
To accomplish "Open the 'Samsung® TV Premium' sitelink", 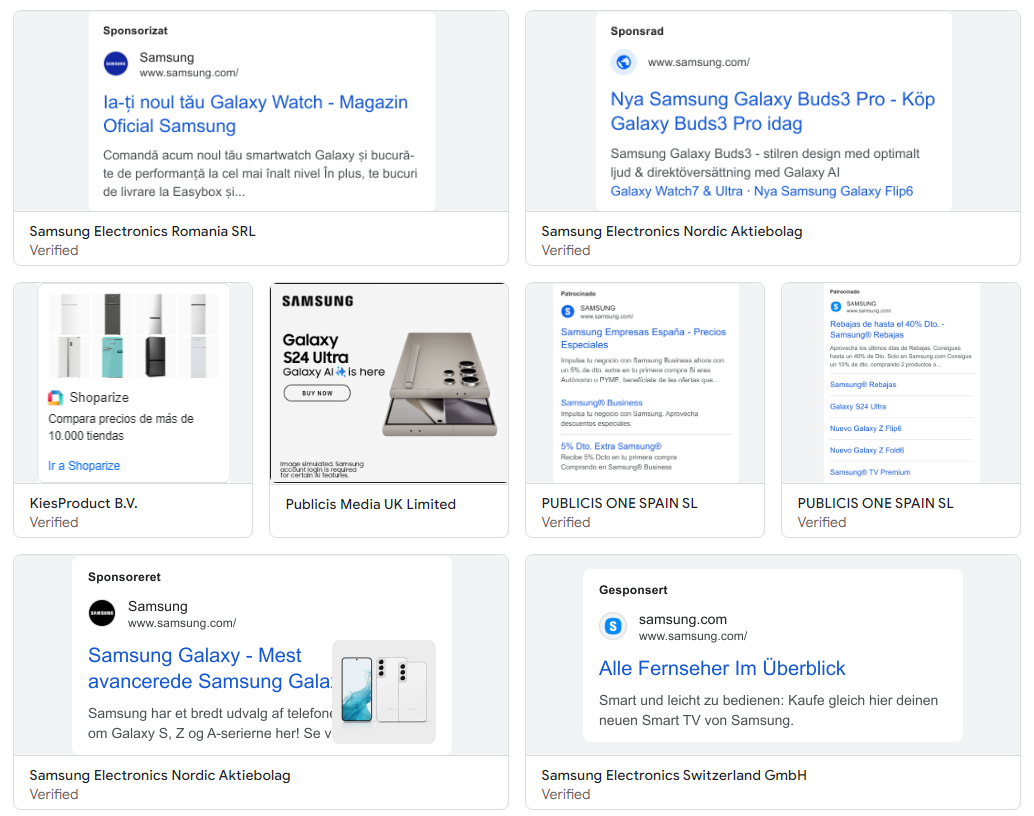I will pos(870,472).
